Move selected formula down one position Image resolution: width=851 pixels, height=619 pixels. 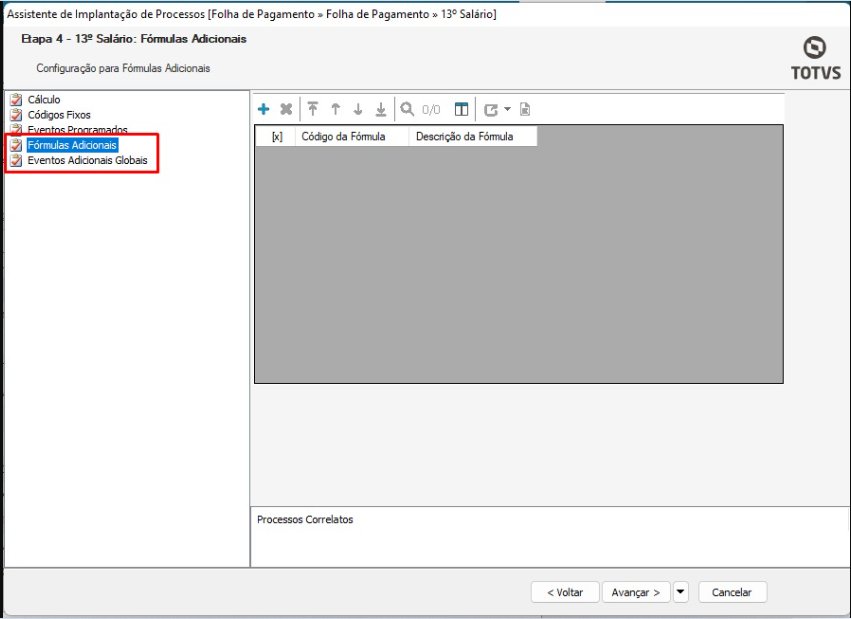(358, 109)
